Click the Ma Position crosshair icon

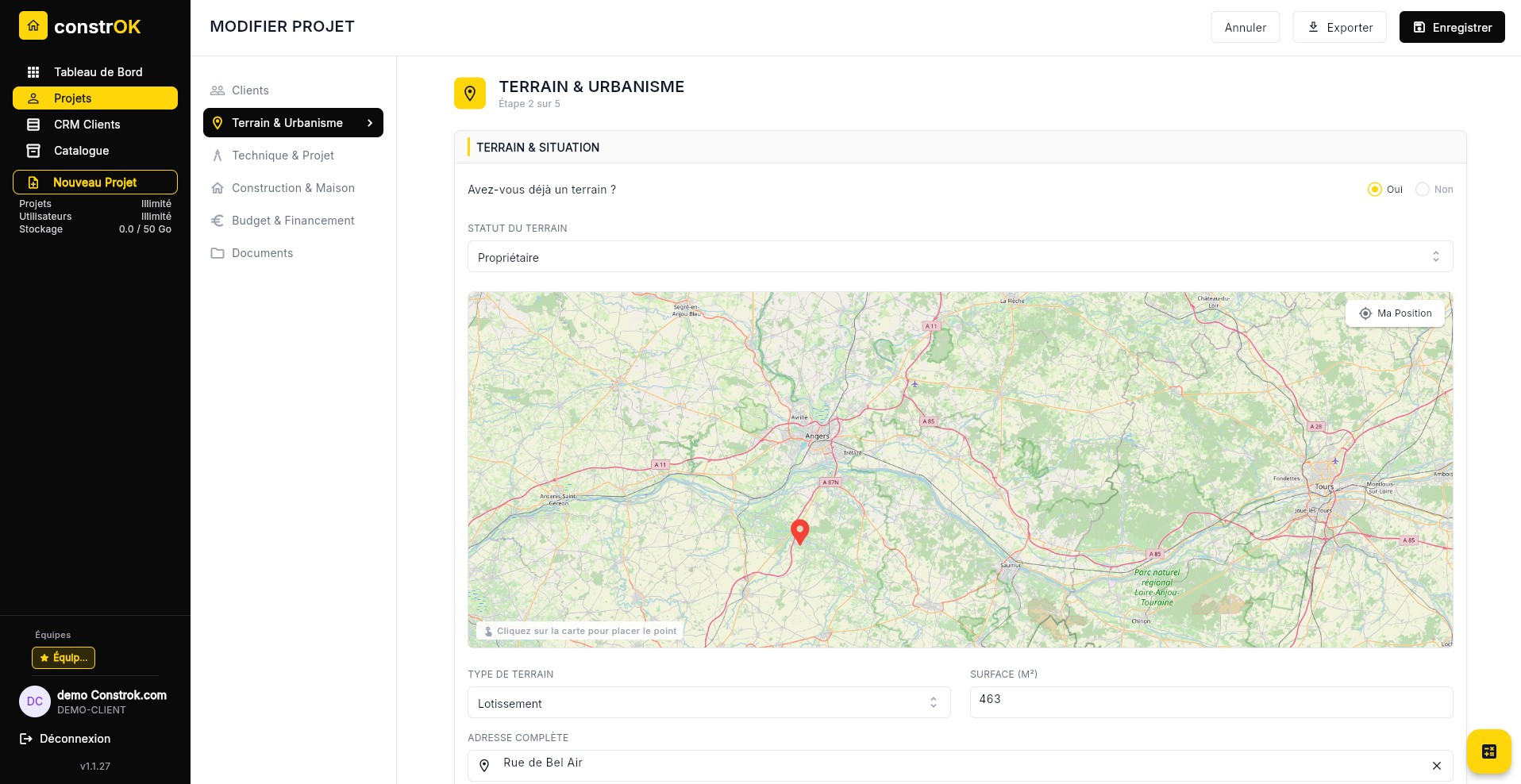(1365, 313)
